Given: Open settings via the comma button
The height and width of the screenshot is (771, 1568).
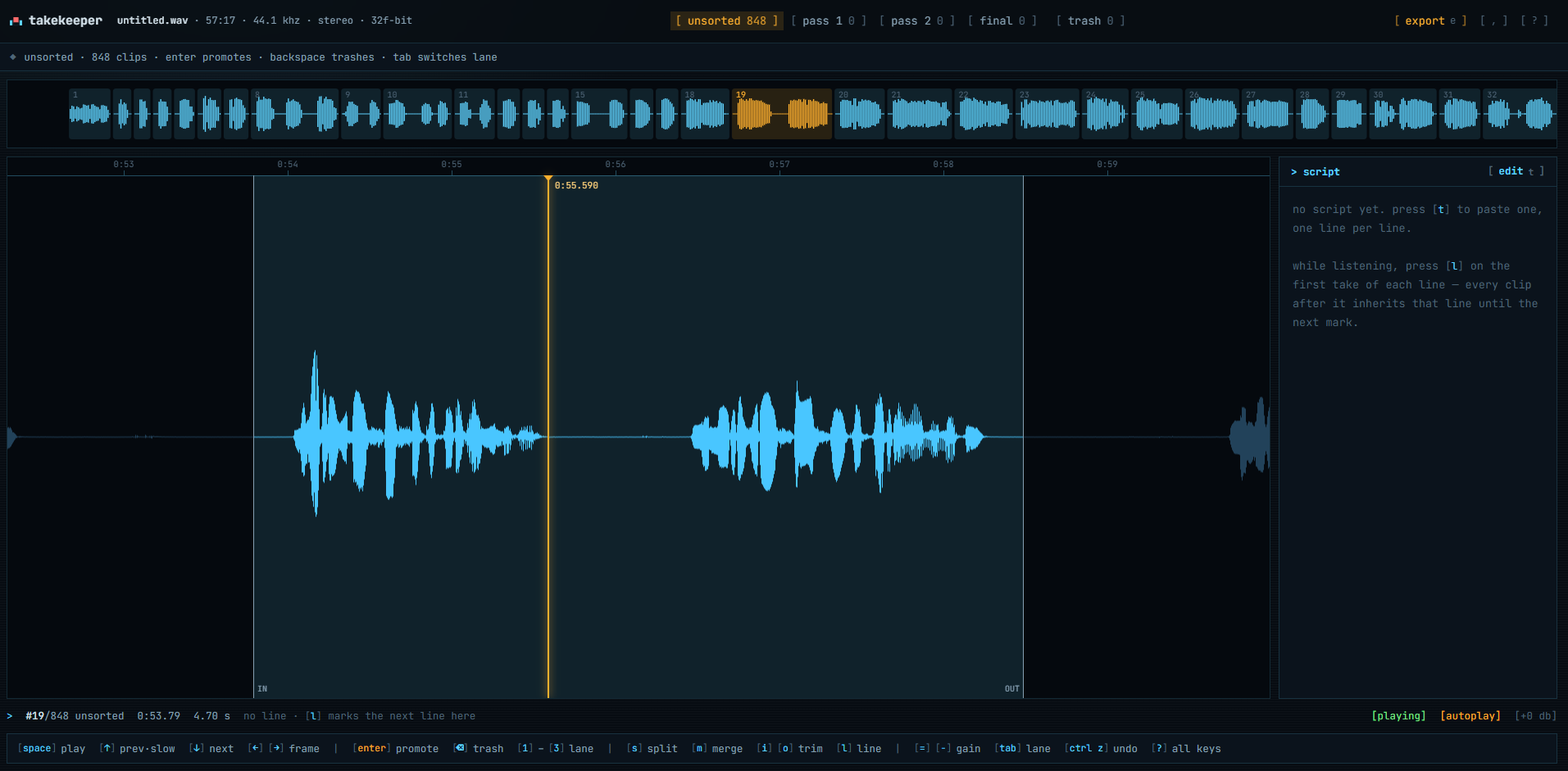Looking at the screenshot, I should 1493,20.
